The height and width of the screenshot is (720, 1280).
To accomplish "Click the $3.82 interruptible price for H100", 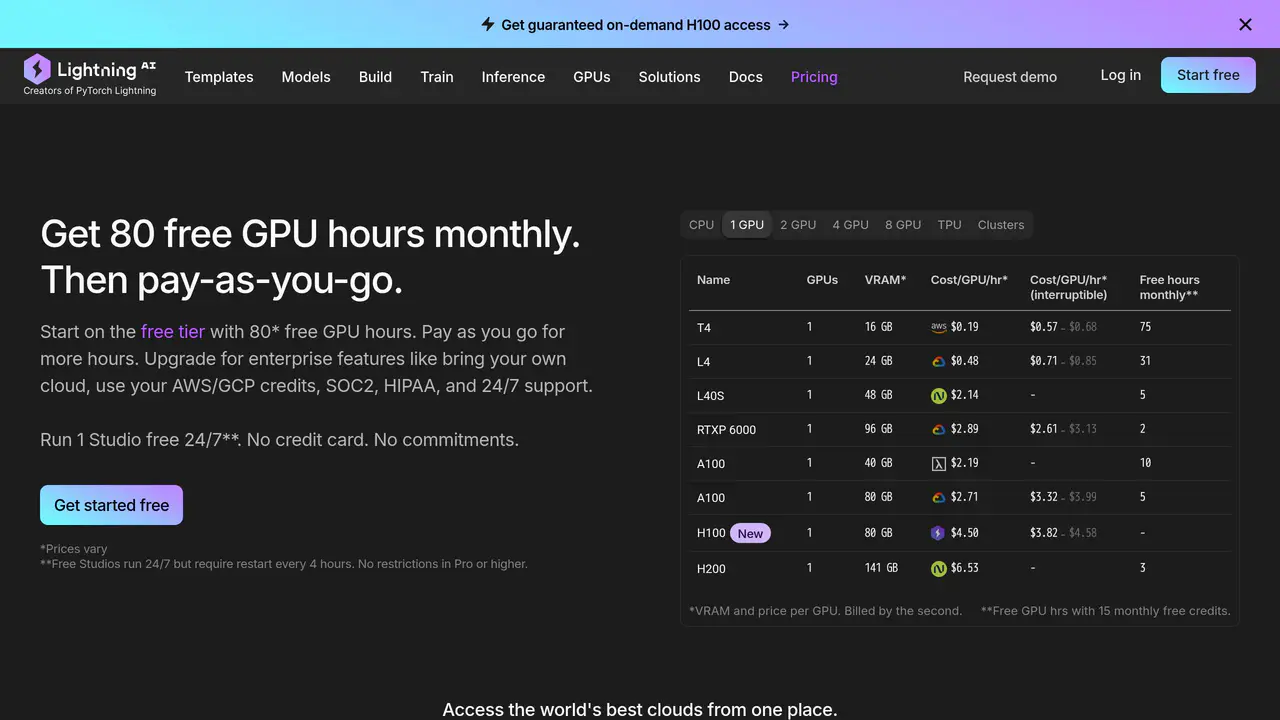I will coord(1044,533).
